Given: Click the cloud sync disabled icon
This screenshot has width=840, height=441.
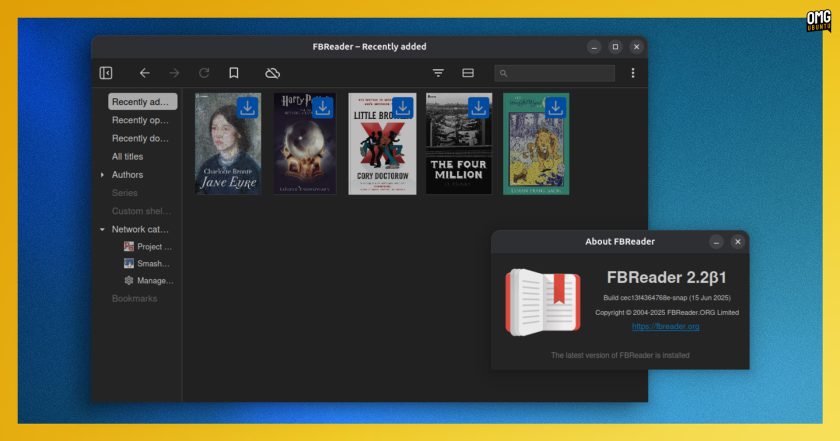Looking at the screenshot, I should [273, 73].
